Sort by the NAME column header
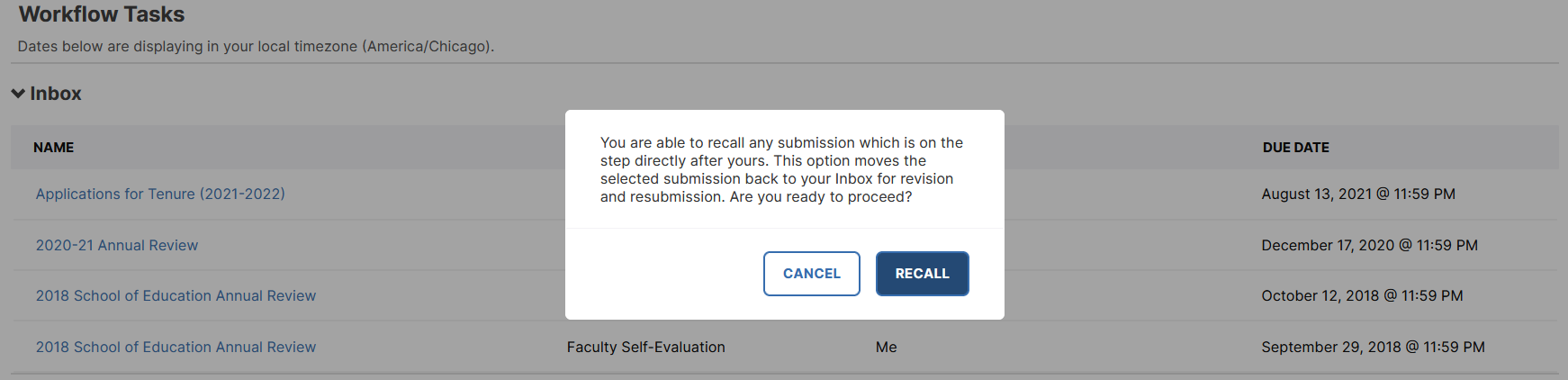Image resolution: width=1568 pixels, height=380 pixels. (54, 148)
